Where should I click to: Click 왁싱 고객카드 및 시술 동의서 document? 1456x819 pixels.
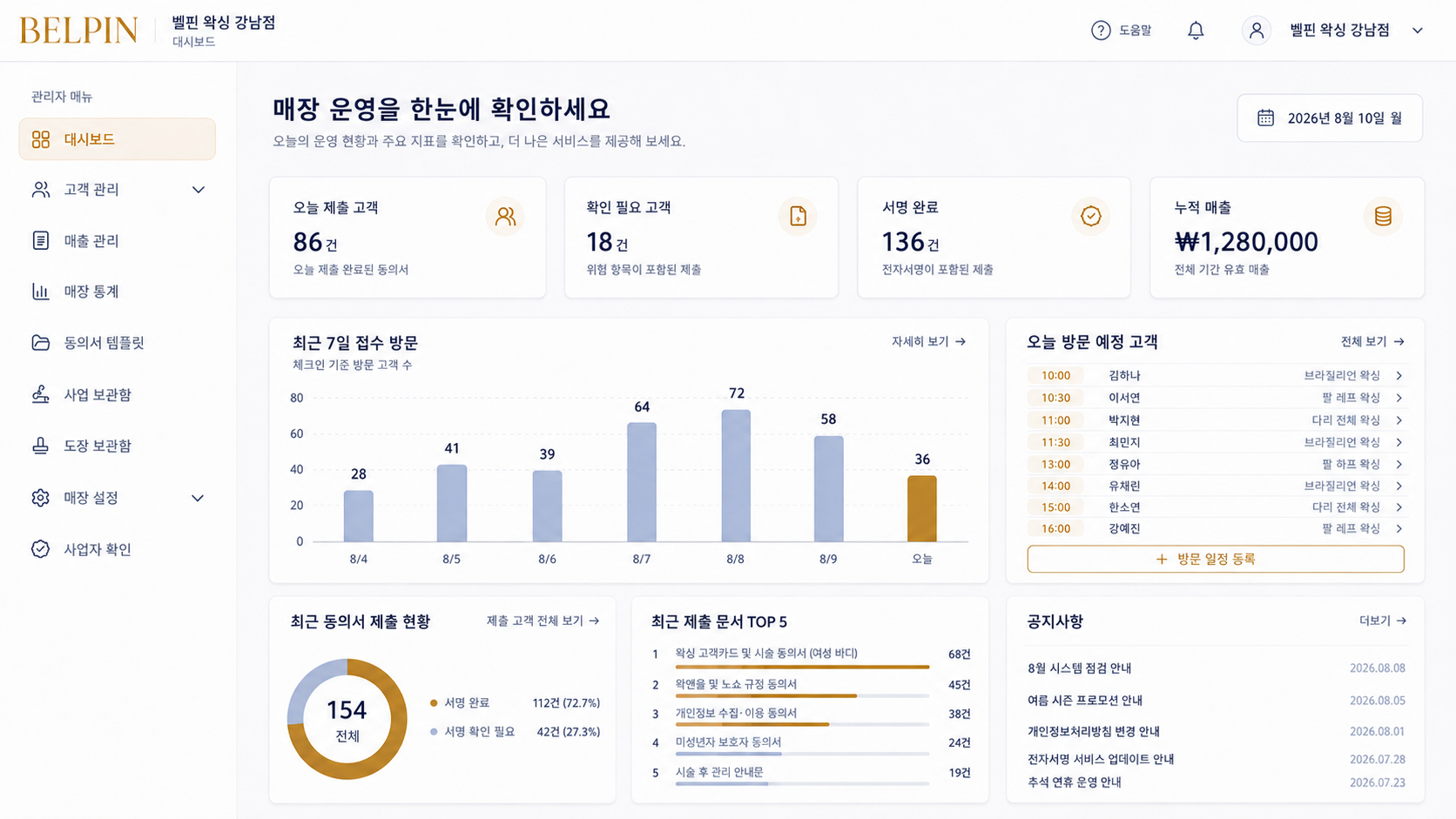(x=766, y=653)
